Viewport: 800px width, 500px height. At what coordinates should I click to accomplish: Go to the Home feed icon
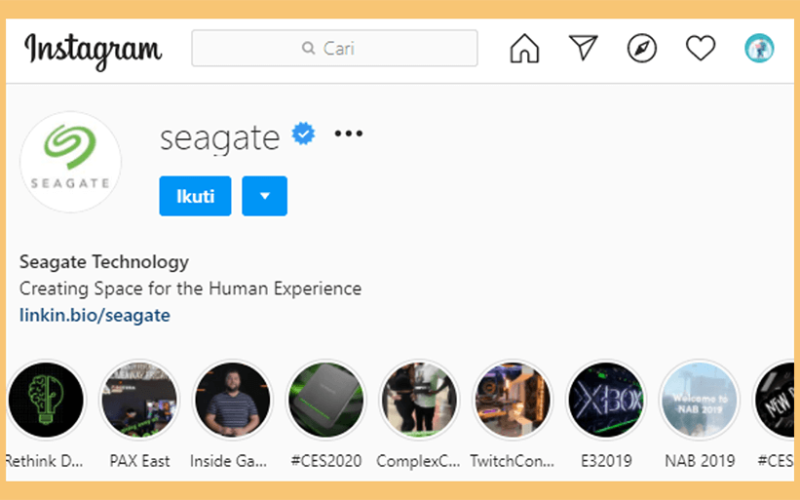(524, 48)
